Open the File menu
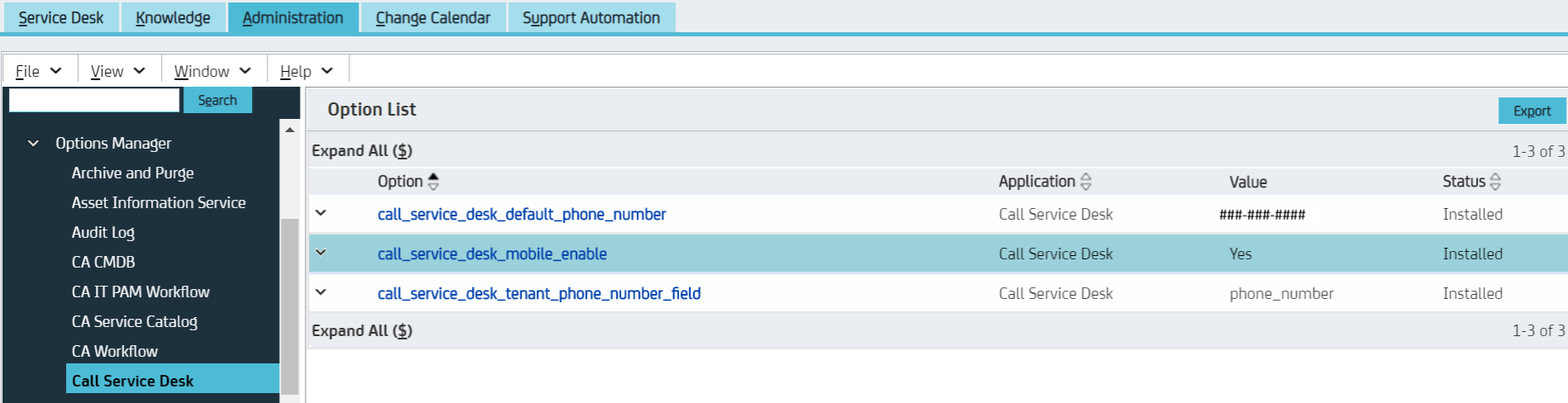The image size is (1568, 403). tap(38, 71)
